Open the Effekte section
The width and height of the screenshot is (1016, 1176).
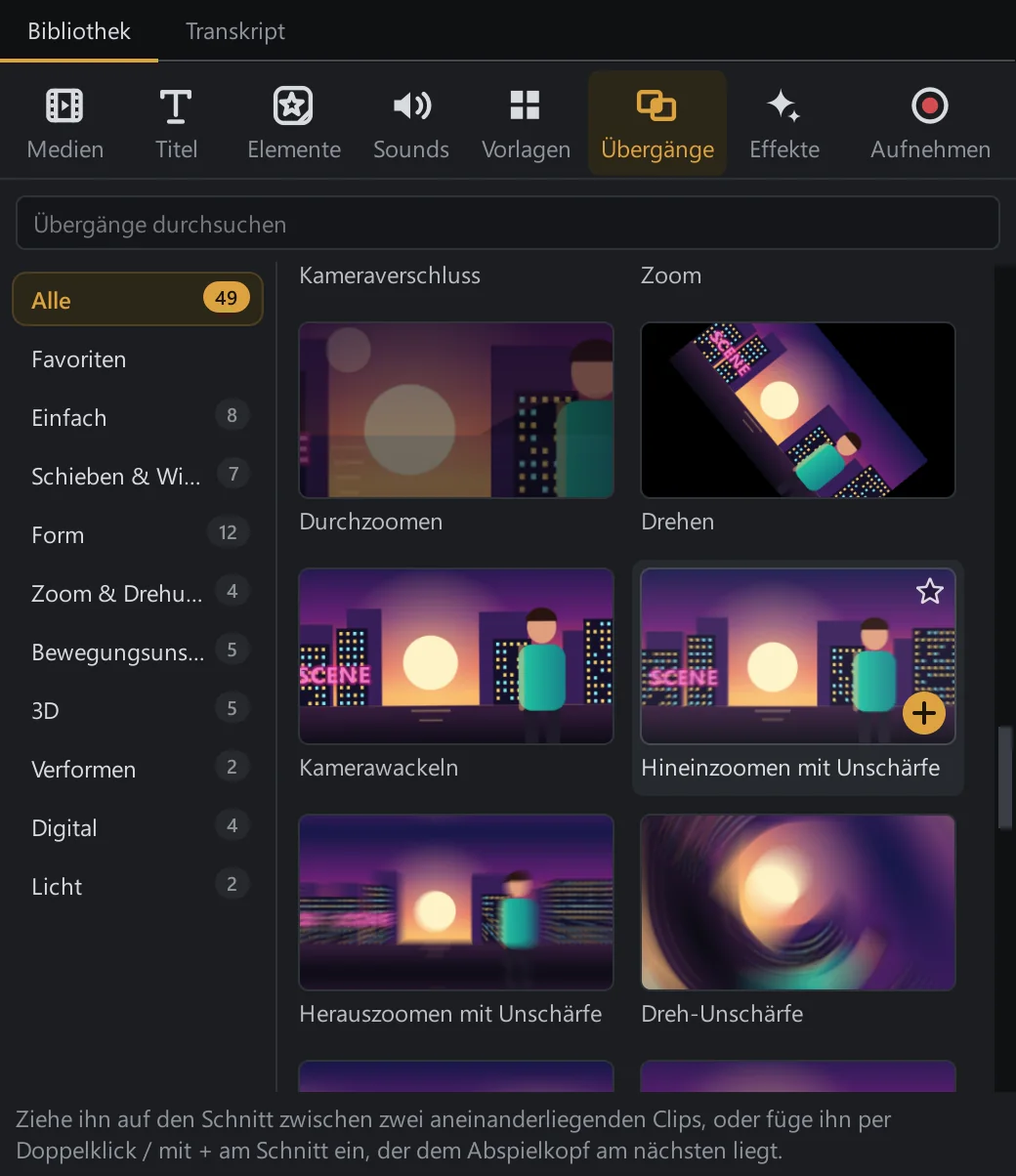(x=784, y=124)
